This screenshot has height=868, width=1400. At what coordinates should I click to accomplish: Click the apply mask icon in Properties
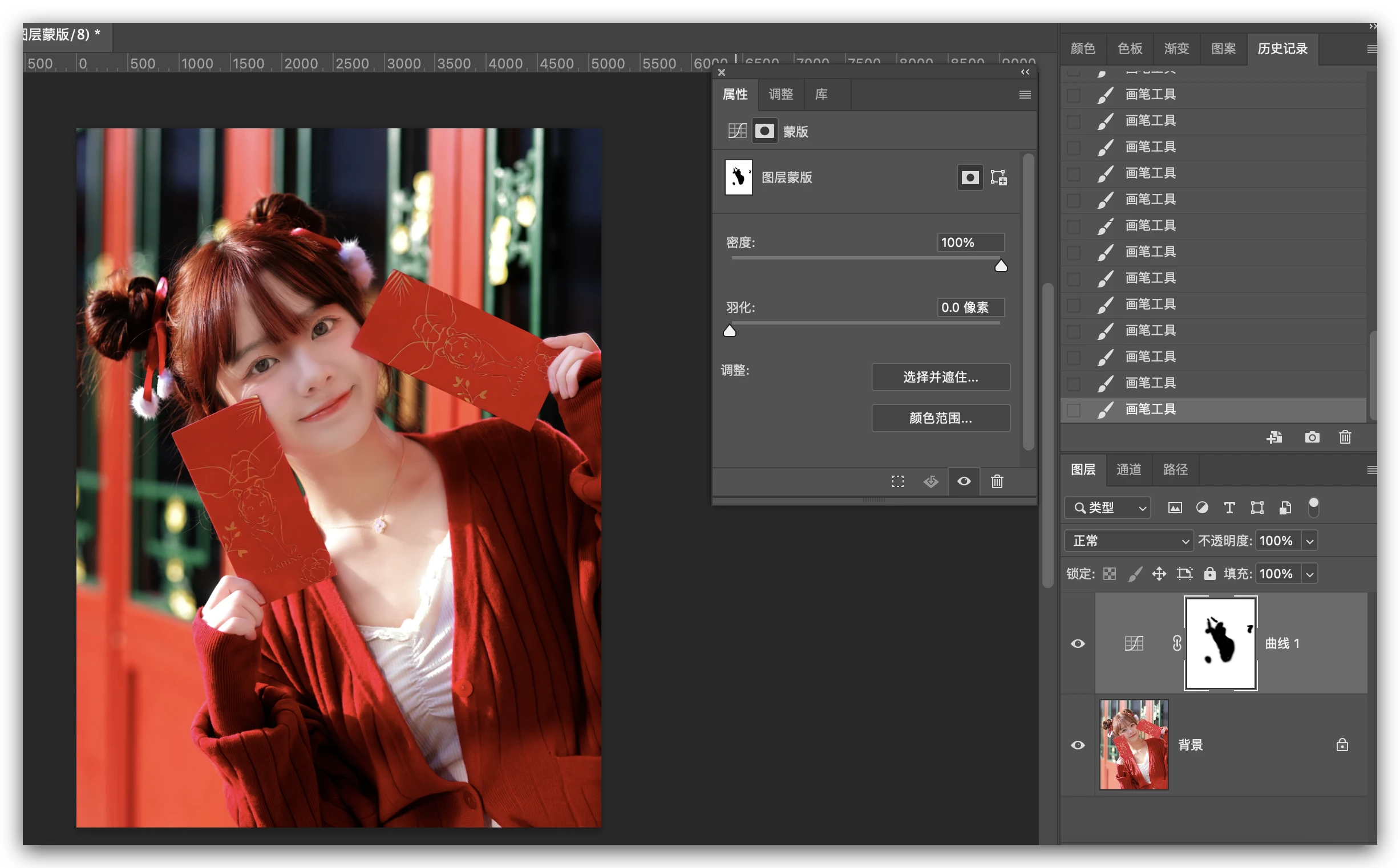(x=931, y=481)
